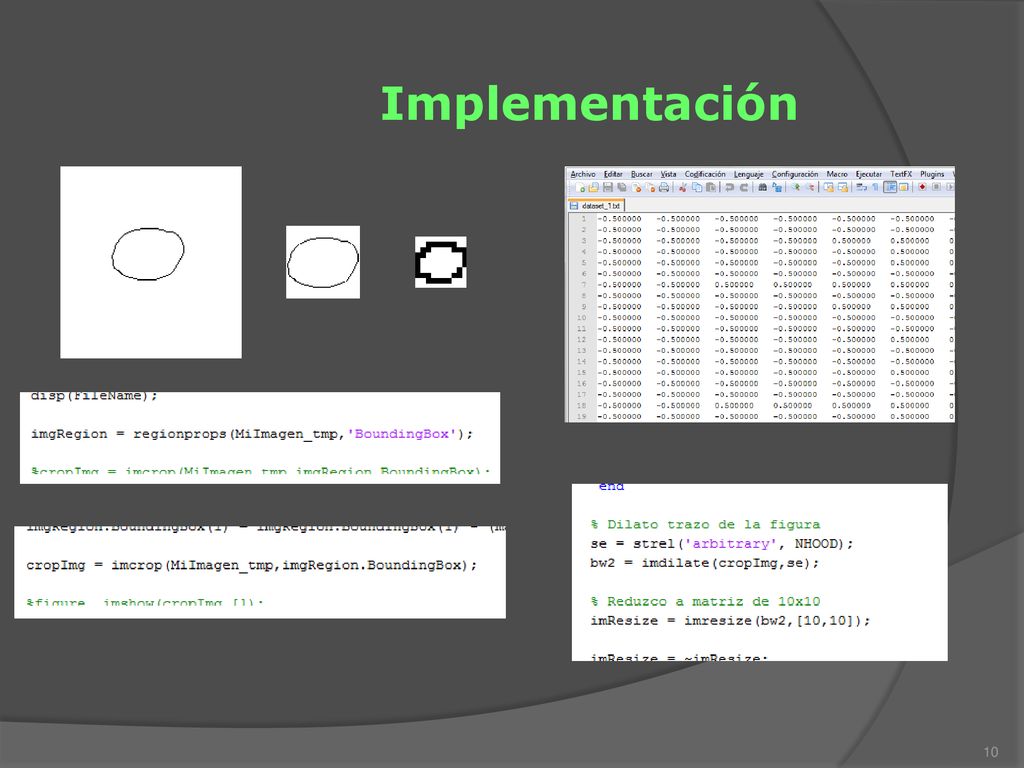
Task: Click the Zoom In icon
Action: (796, 187)
